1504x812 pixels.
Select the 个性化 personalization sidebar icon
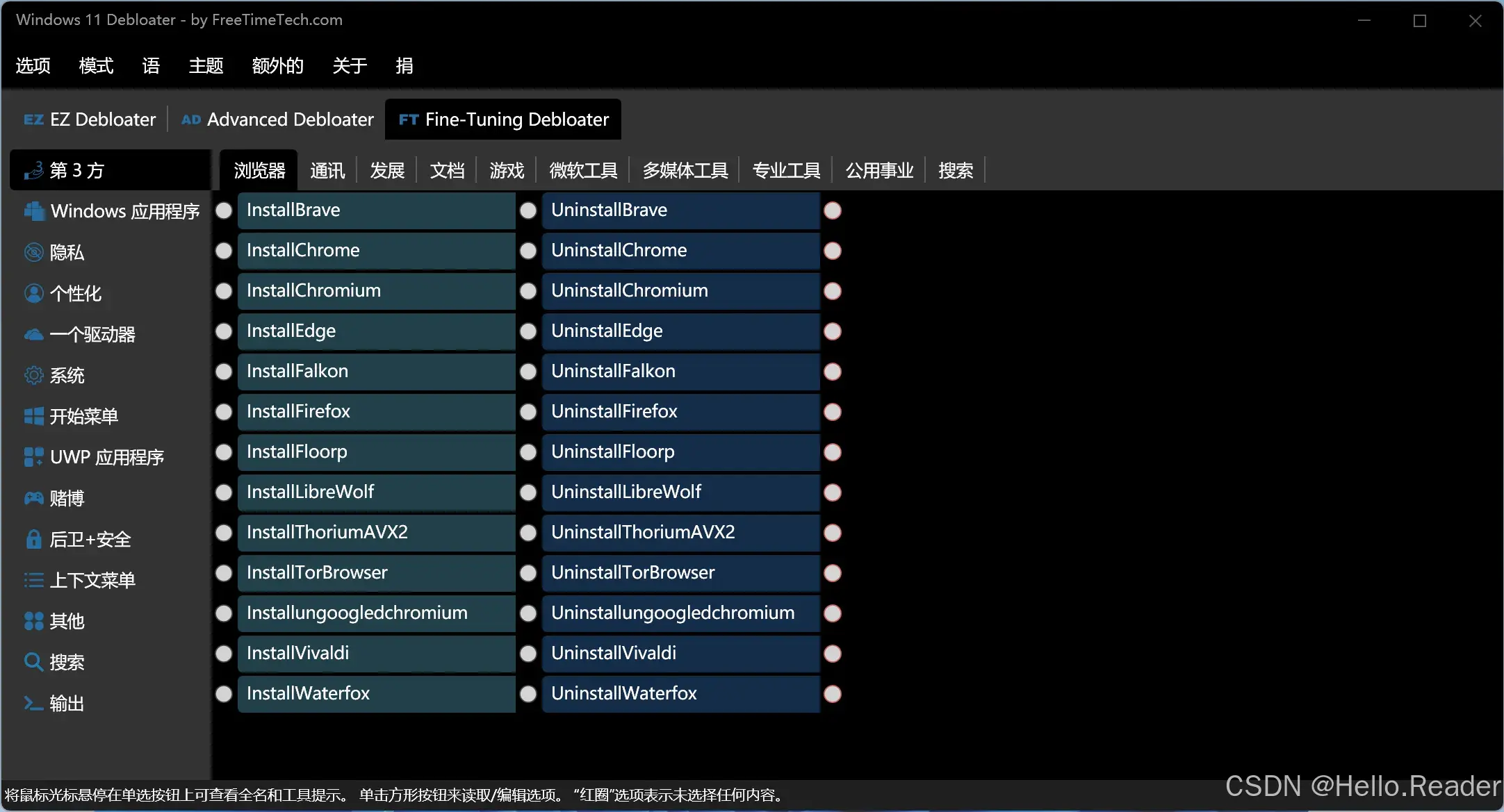pos(33,293)
